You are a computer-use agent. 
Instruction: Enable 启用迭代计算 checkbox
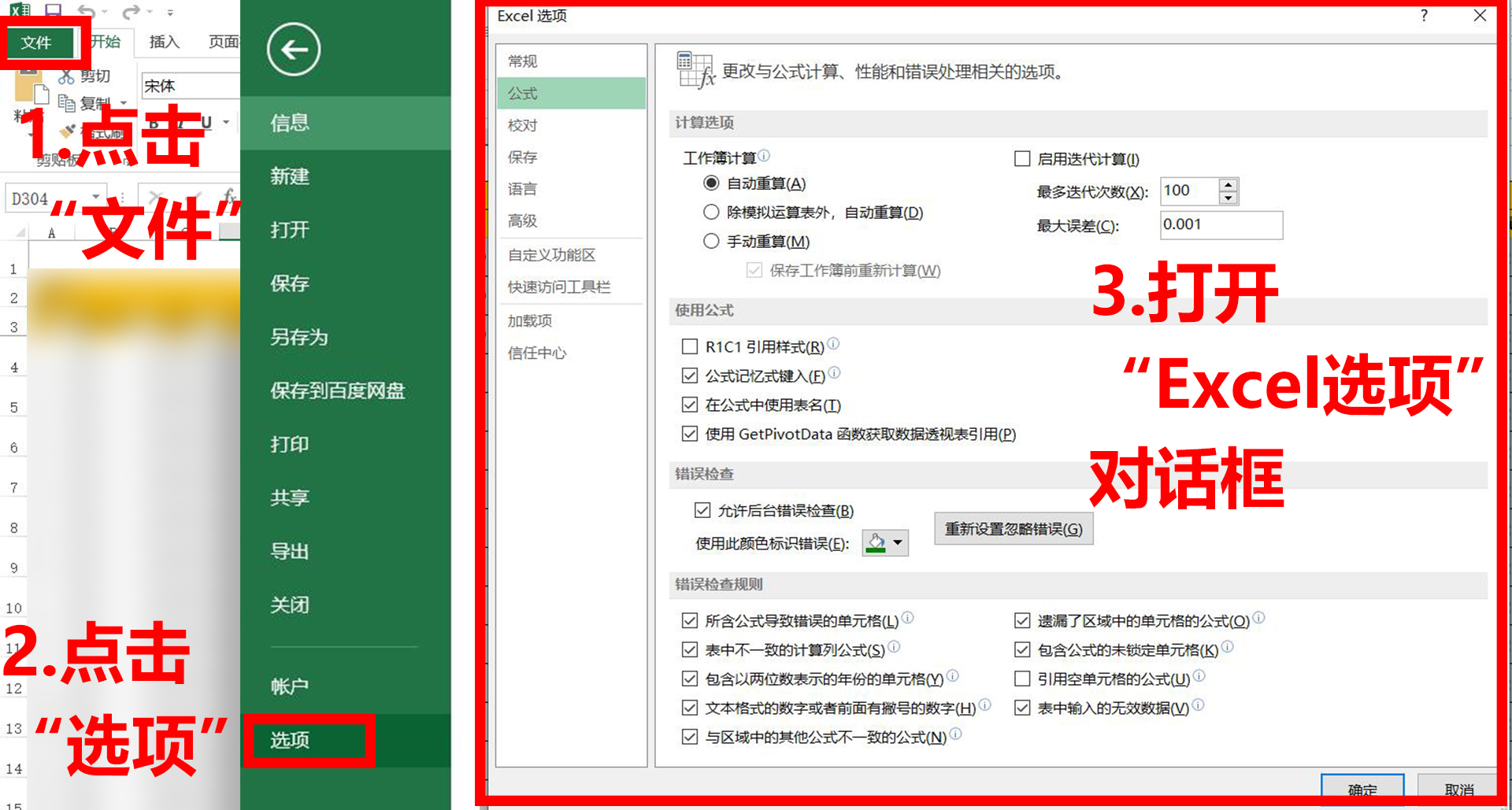point(1022,159)
